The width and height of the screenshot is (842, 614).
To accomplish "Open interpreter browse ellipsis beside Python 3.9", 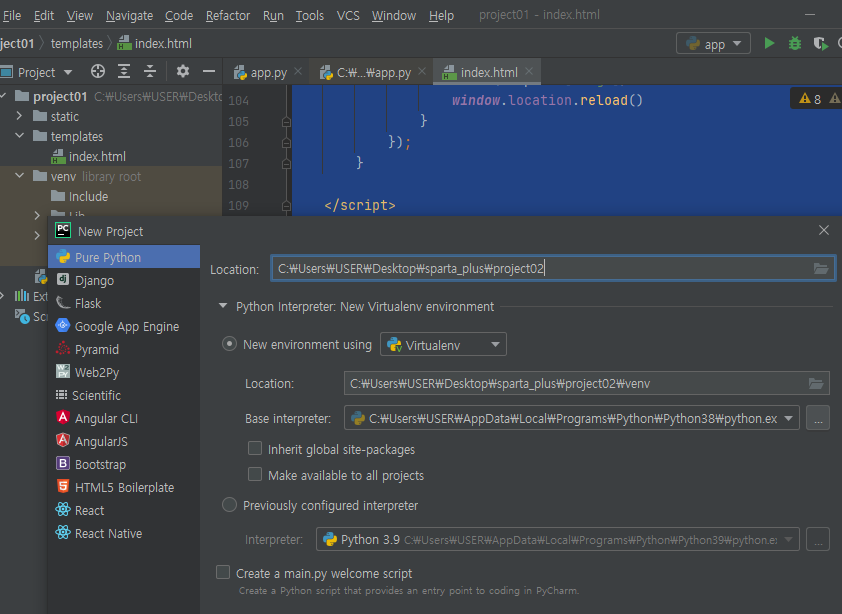I will click(818, 539).
